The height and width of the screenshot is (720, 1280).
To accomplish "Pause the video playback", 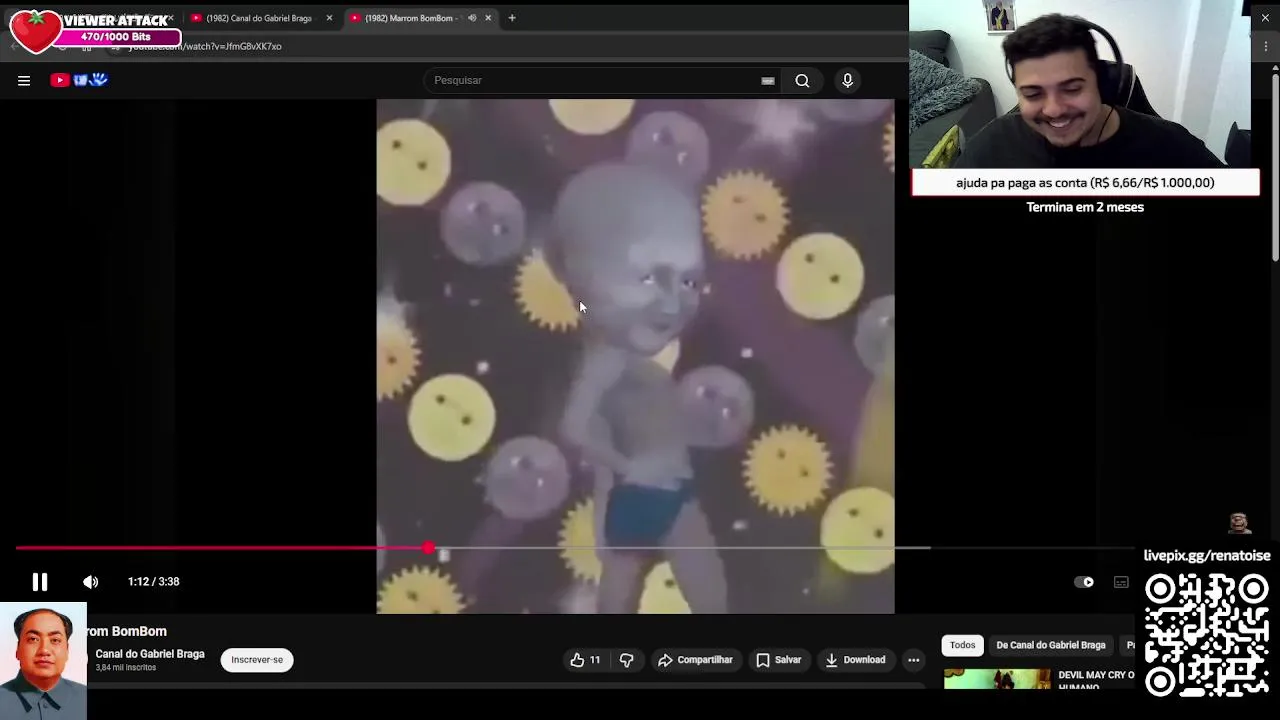I will (x=40, y=582).
